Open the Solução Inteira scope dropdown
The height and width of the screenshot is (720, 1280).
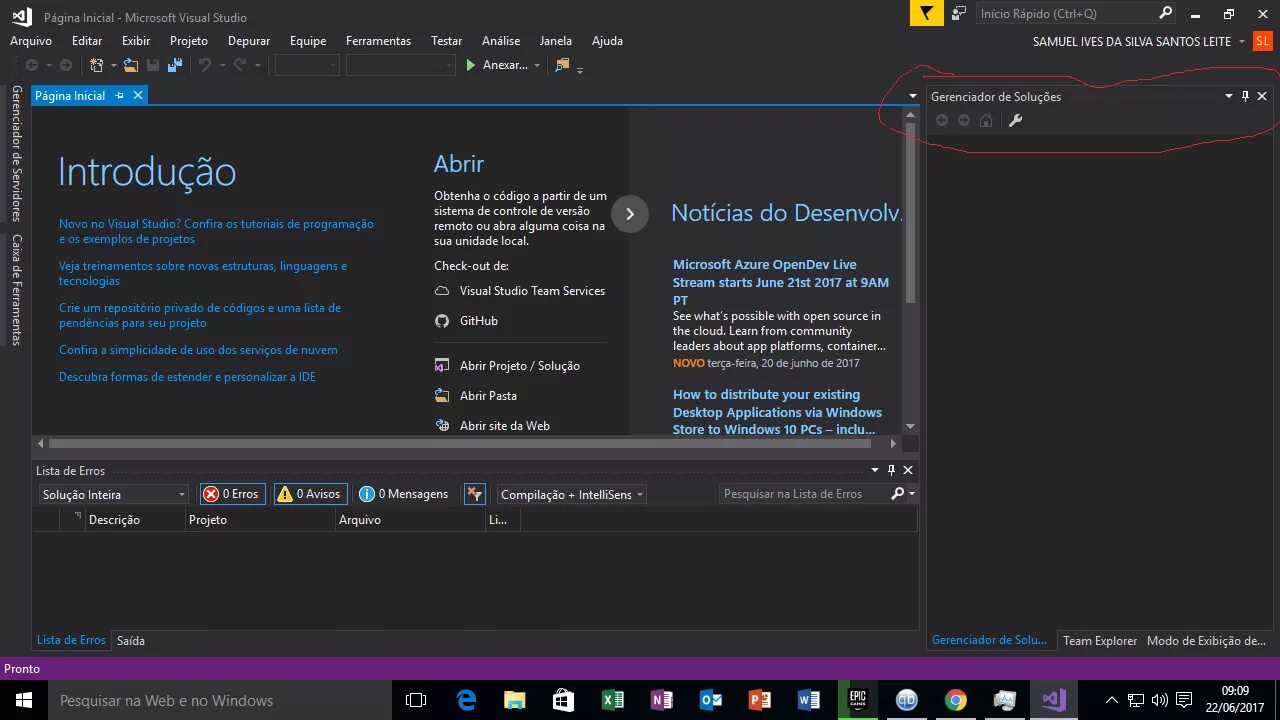(x=113, y=494)
